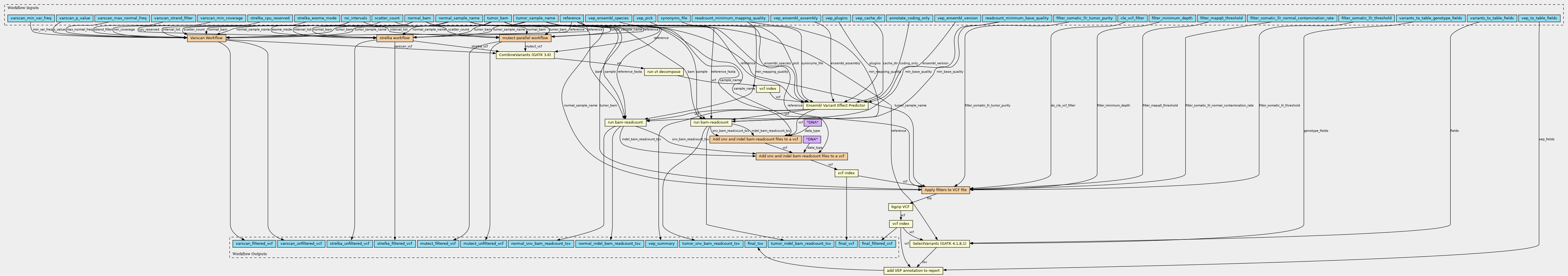Select the tumor_snv_bam_readcount_tsv output node
The image size is (1568, 276).
711,244
